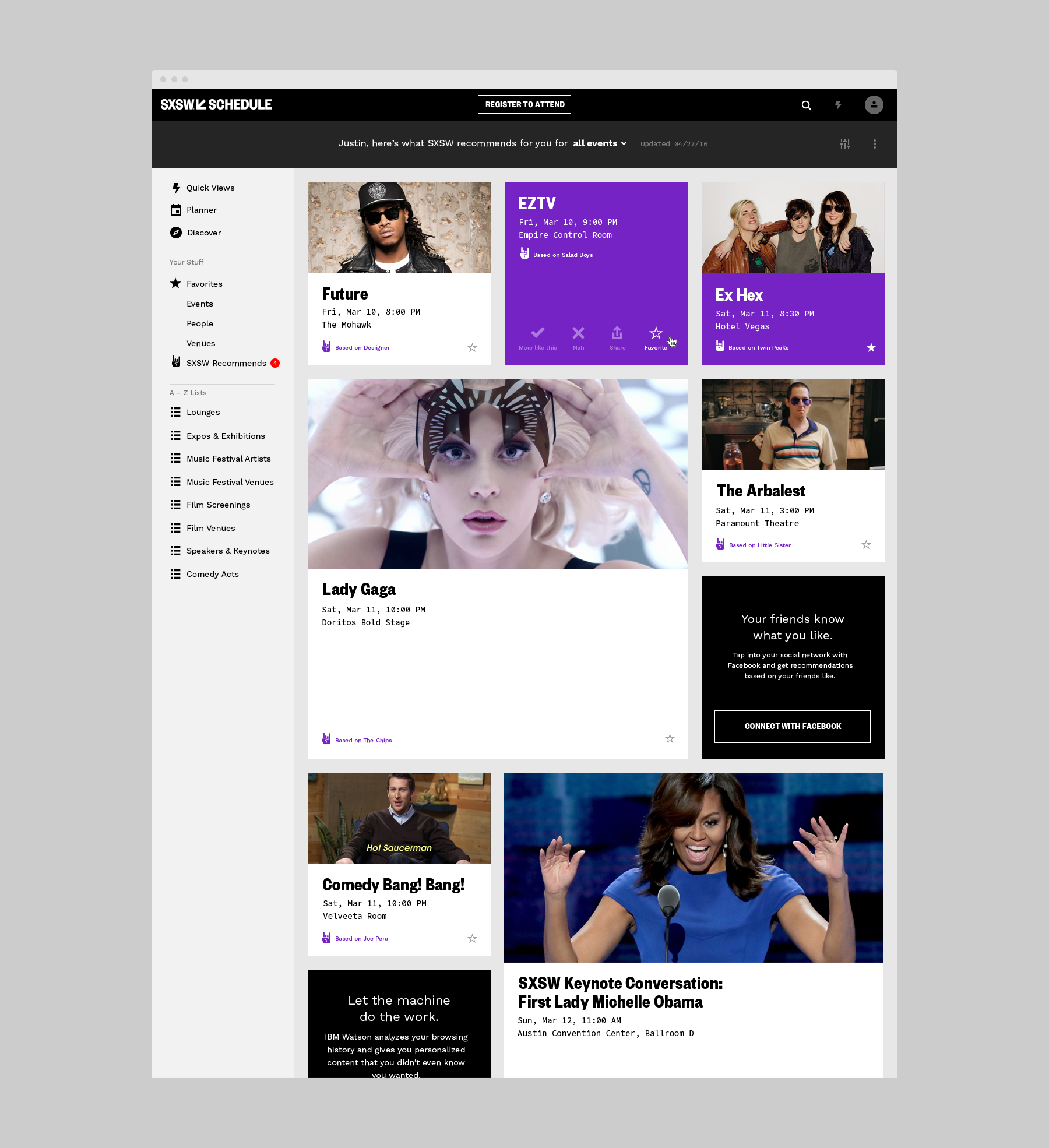This screenshot has height=1148, width=1049.
Task: Click Connect with Facebook button
Action: [x=793, y=727]
